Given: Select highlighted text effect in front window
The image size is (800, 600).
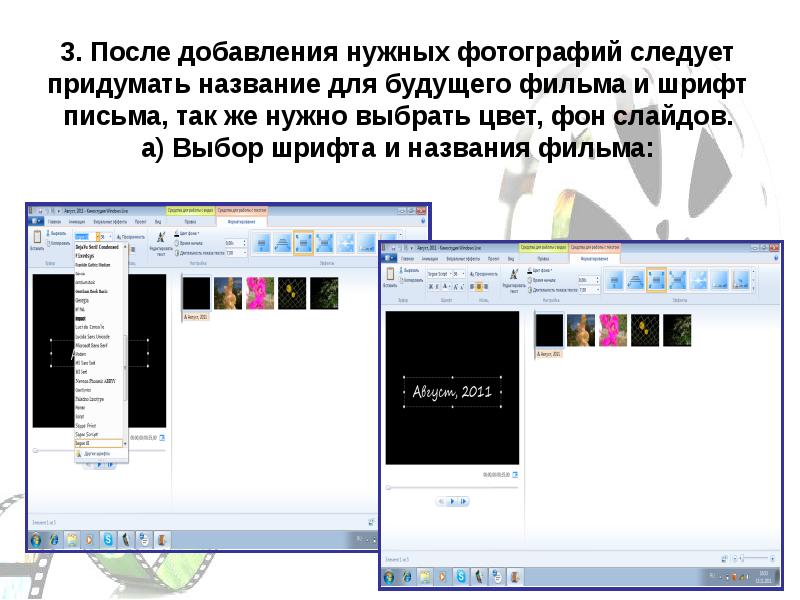Looking at the screenshot, I should click(x=656, y=280).
